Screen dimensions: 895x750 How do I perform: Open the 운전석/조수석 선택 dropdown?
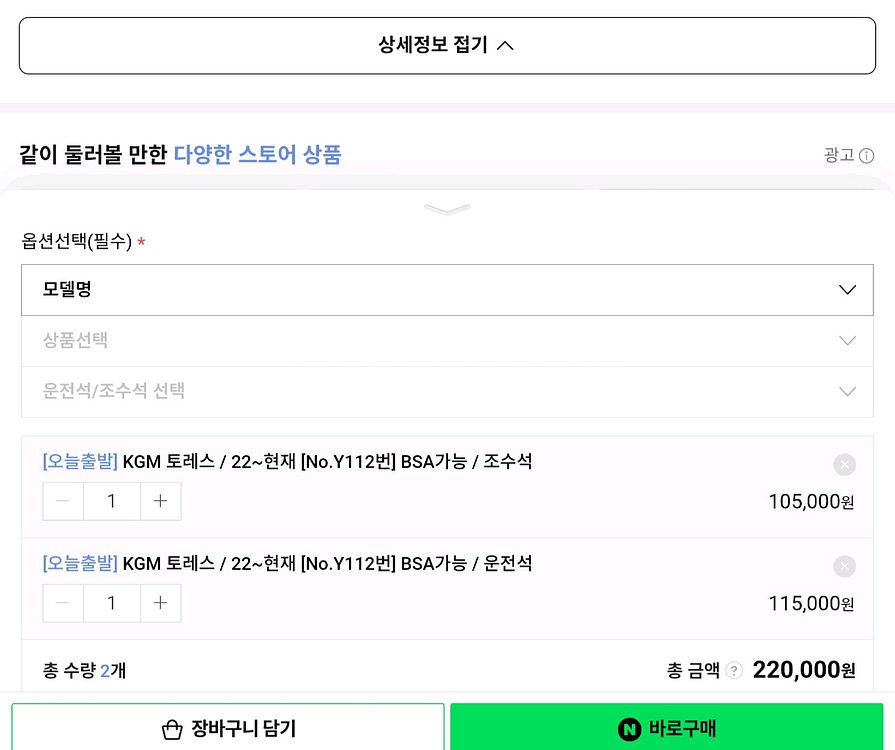447,391
